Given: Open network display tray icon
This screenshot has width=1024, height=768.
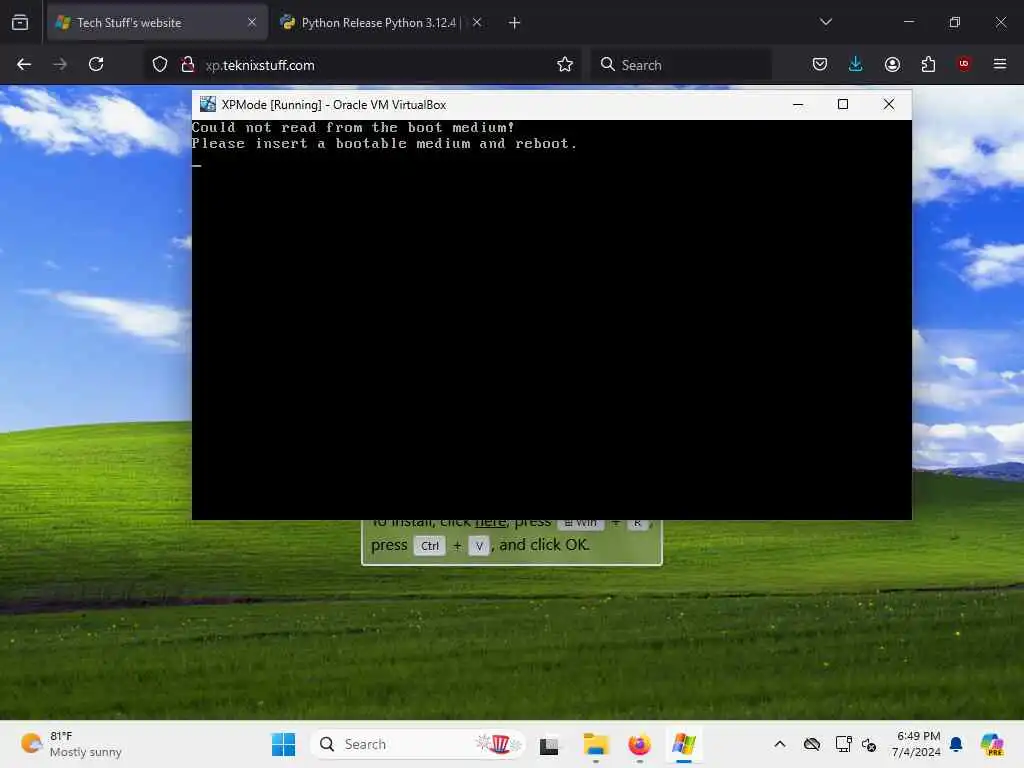Looking at the screenshot, I should coord(843,744).
